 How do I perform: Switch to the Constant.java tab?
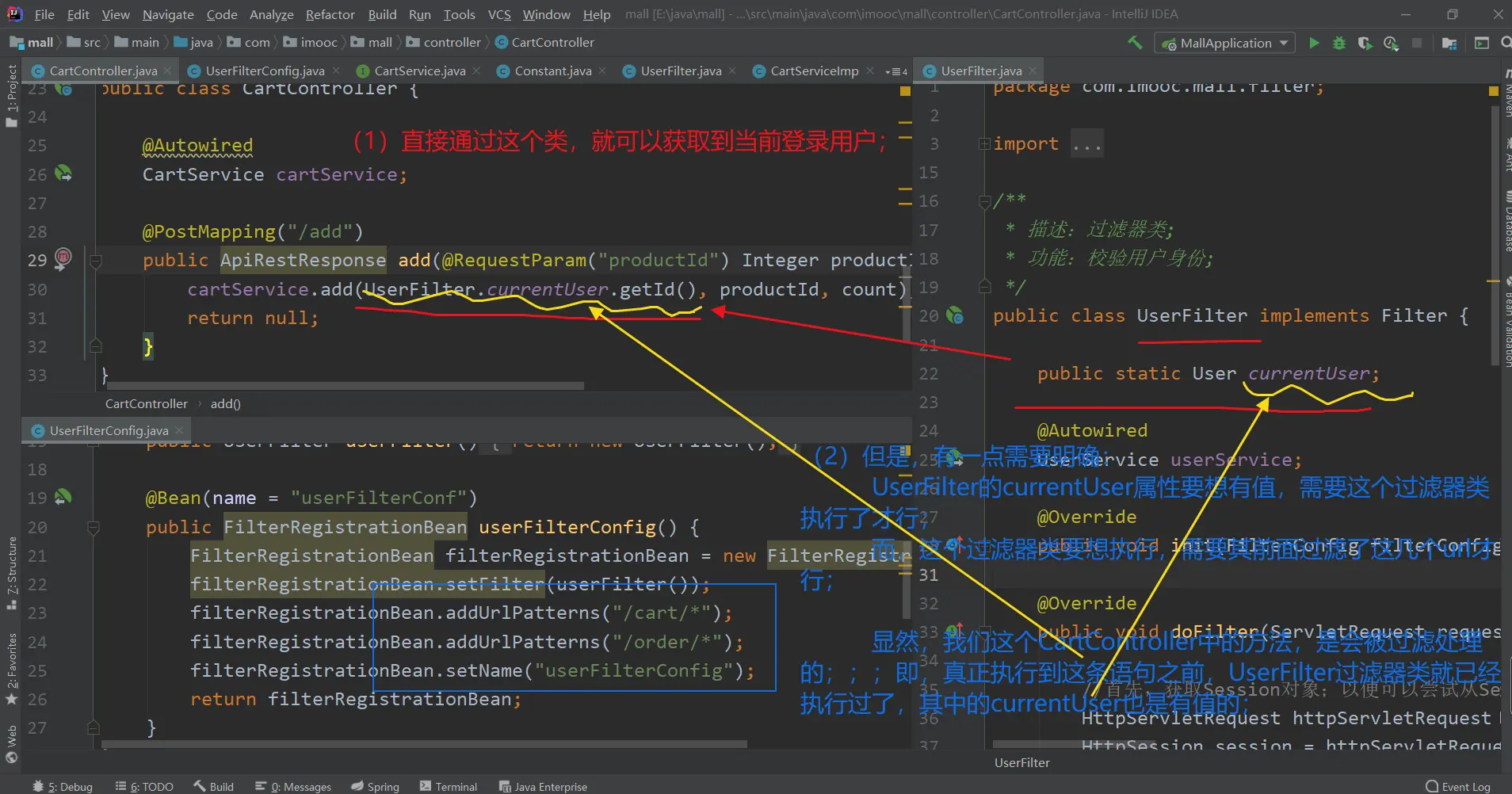click(552, 71)
